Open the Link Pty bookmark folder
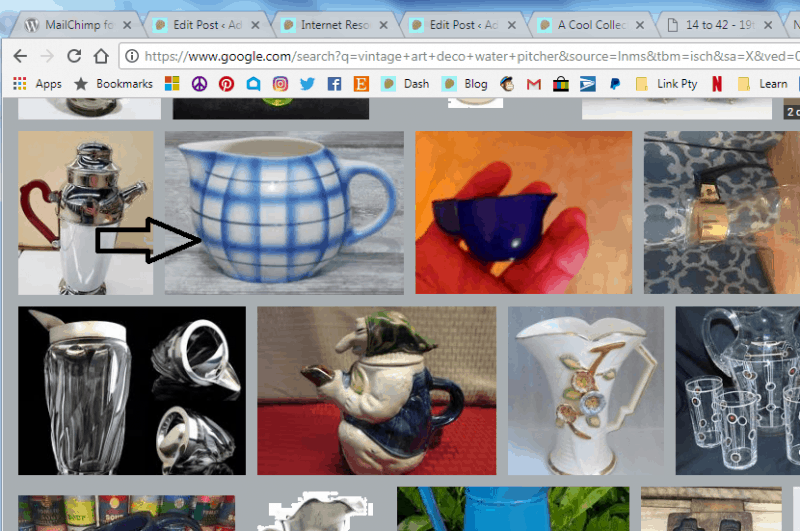Screen dimensions: 800x531 tap(666, 84)
